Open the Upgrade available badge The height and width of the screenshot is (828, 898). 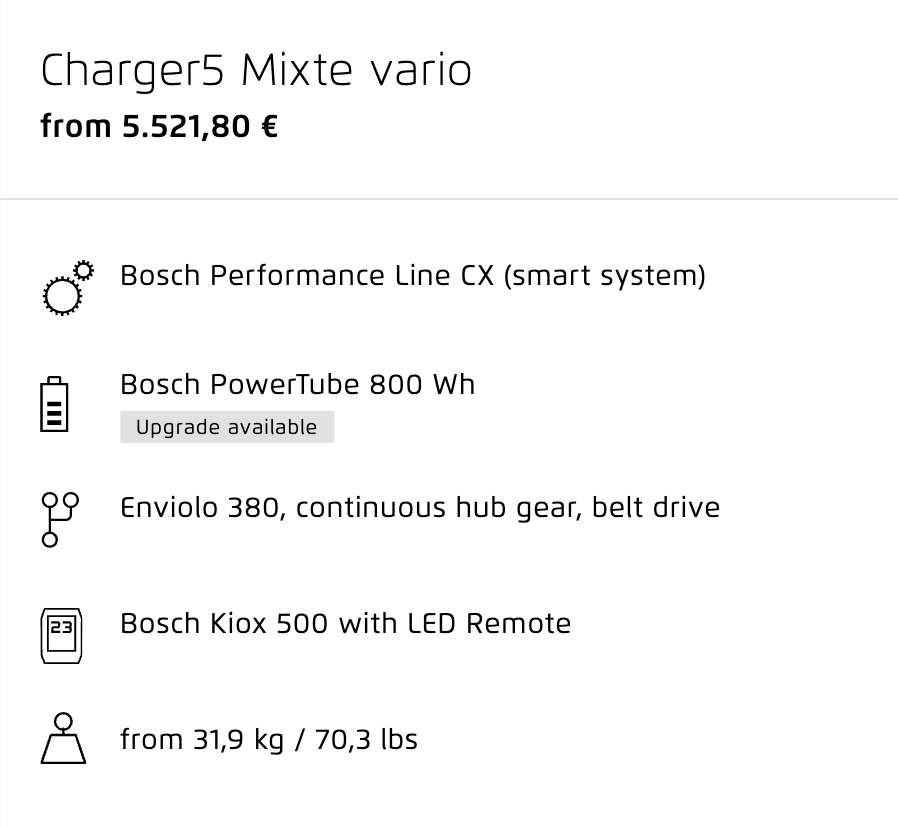click(x=227, y=427)
